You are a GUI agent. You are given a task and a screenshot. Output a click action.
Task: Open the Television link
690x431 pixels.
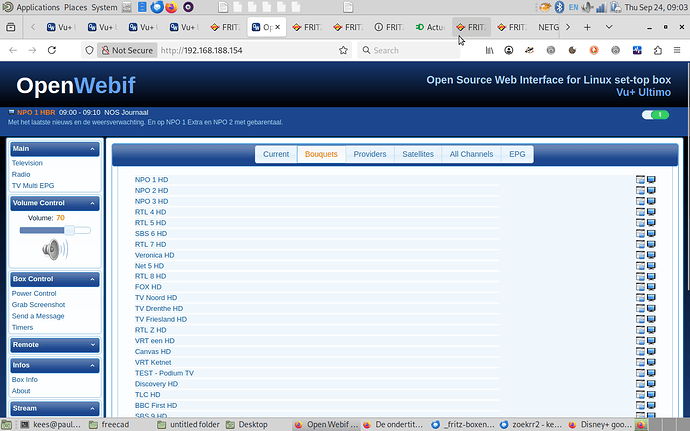click(27, 163)
